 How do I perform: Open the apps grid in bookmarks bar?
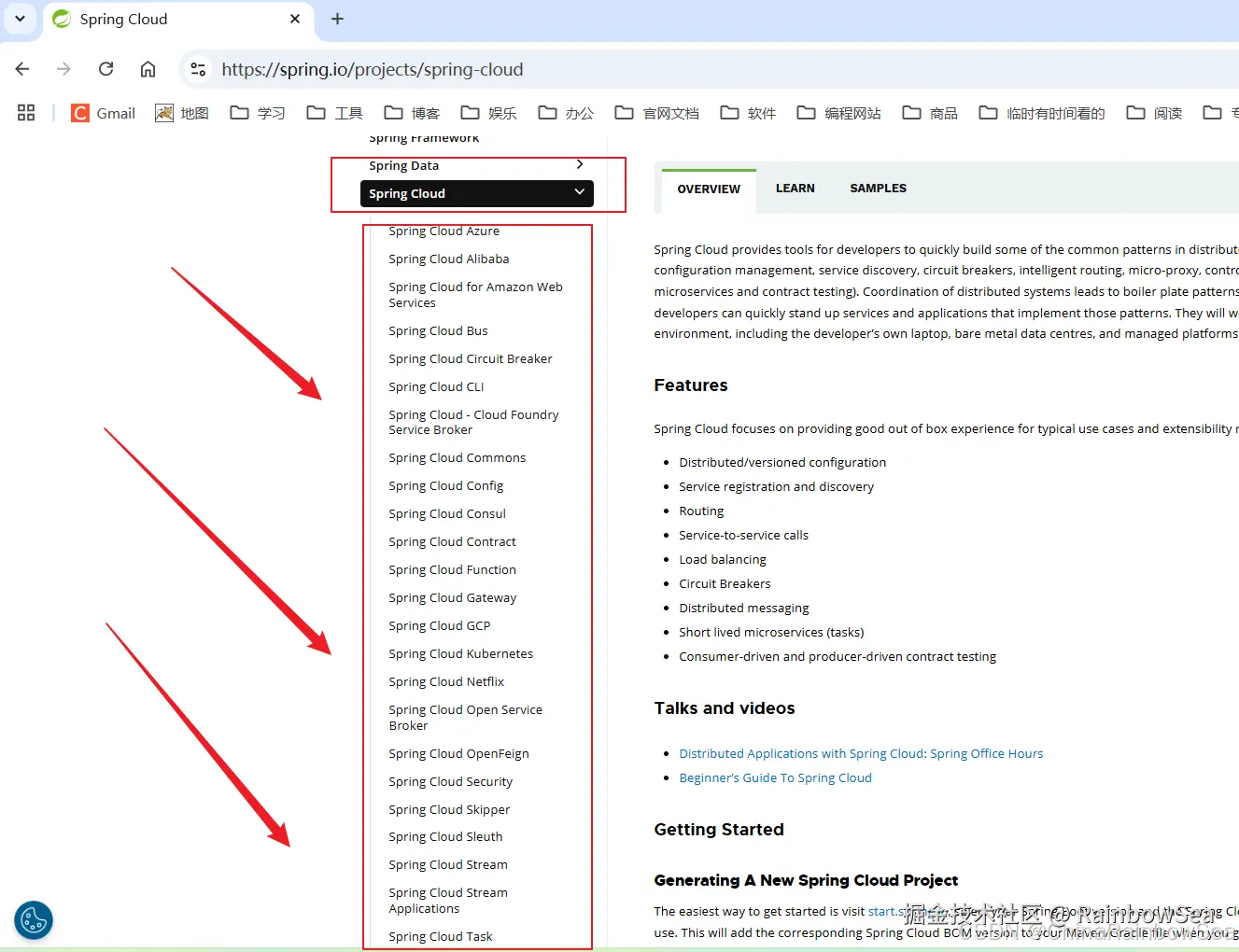click(x=26, y=113)
